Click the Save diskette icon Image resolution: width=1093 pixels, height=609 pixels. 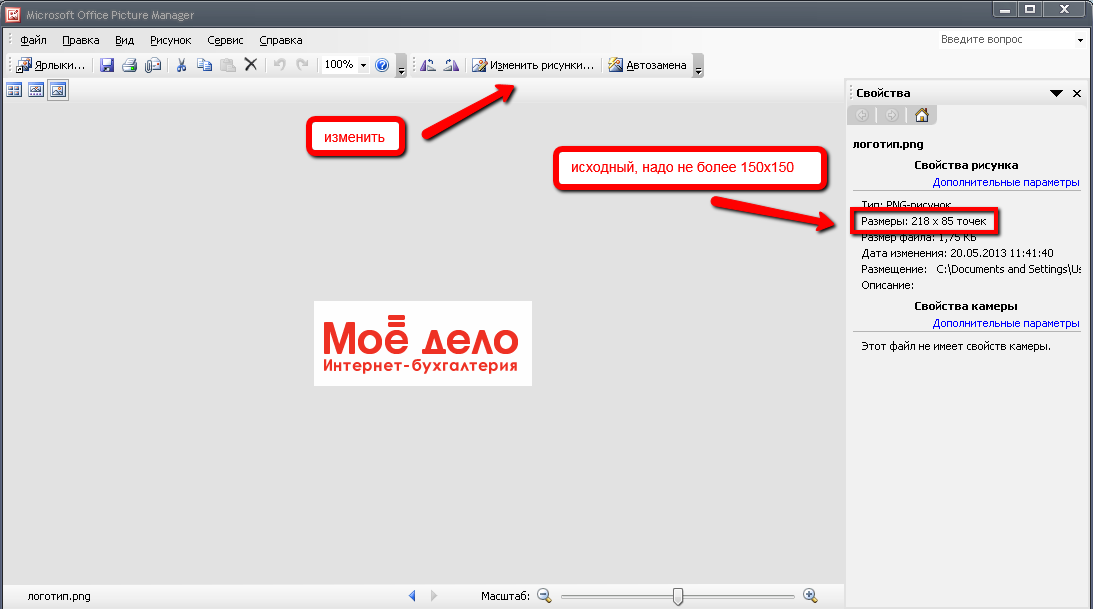tap(106, 65)
